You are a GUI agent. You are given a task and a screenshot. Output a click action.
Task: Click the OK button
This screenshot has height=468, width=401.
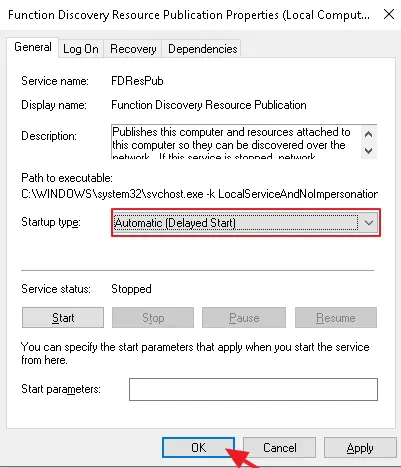tap(198, 447)
